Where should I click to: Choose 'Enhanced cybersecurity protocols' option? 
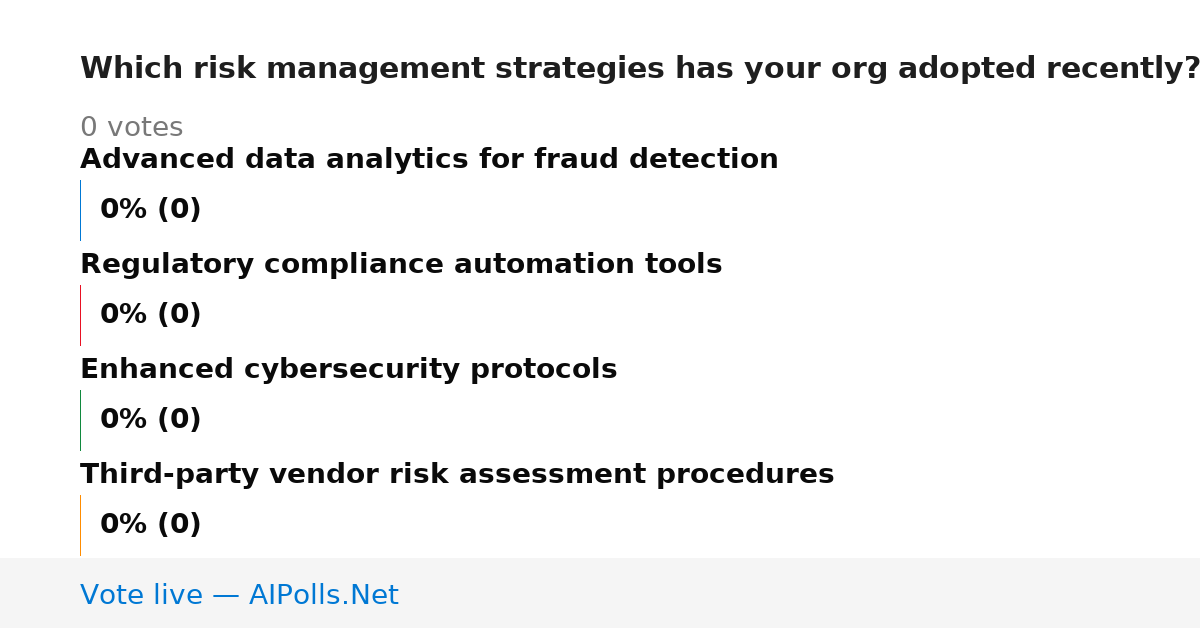[x=348, y=370]
